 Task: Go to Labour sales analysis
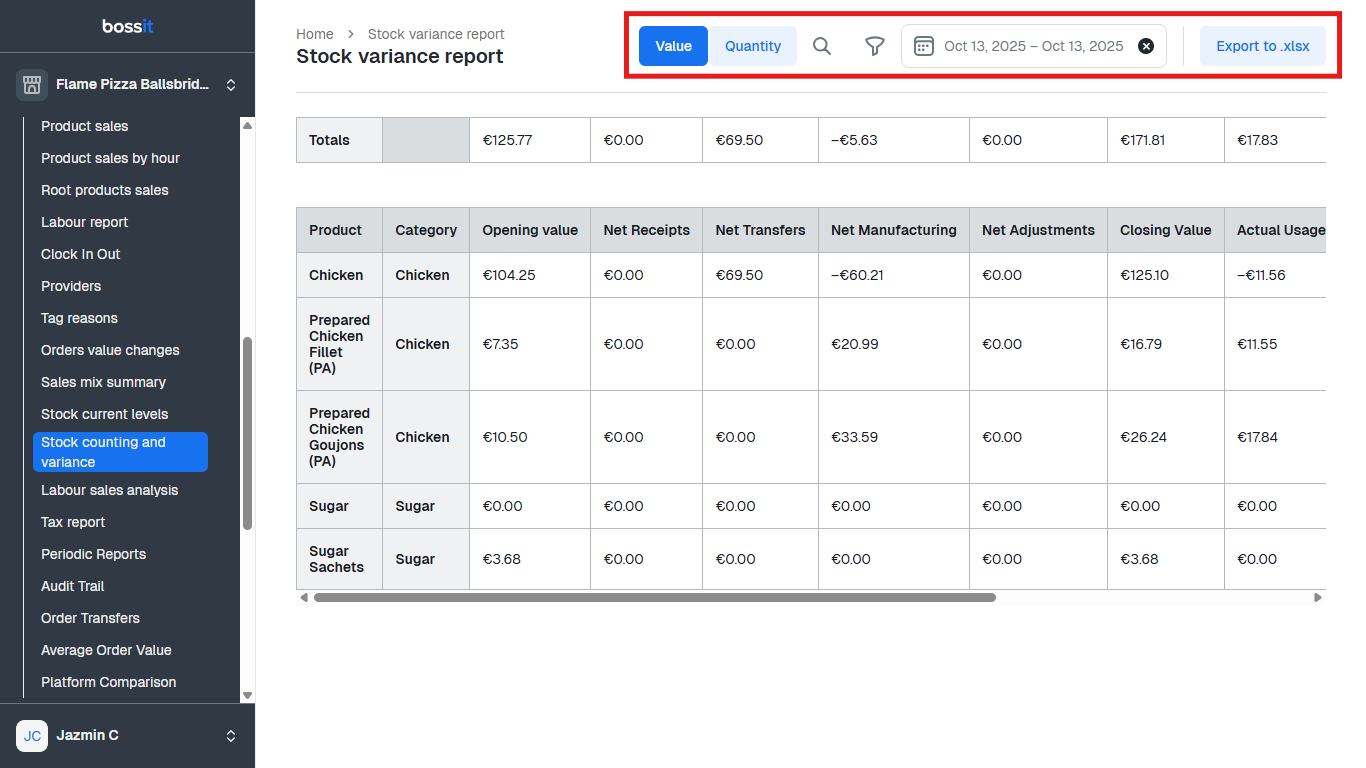pyautogui.click(x=109, y=490)
